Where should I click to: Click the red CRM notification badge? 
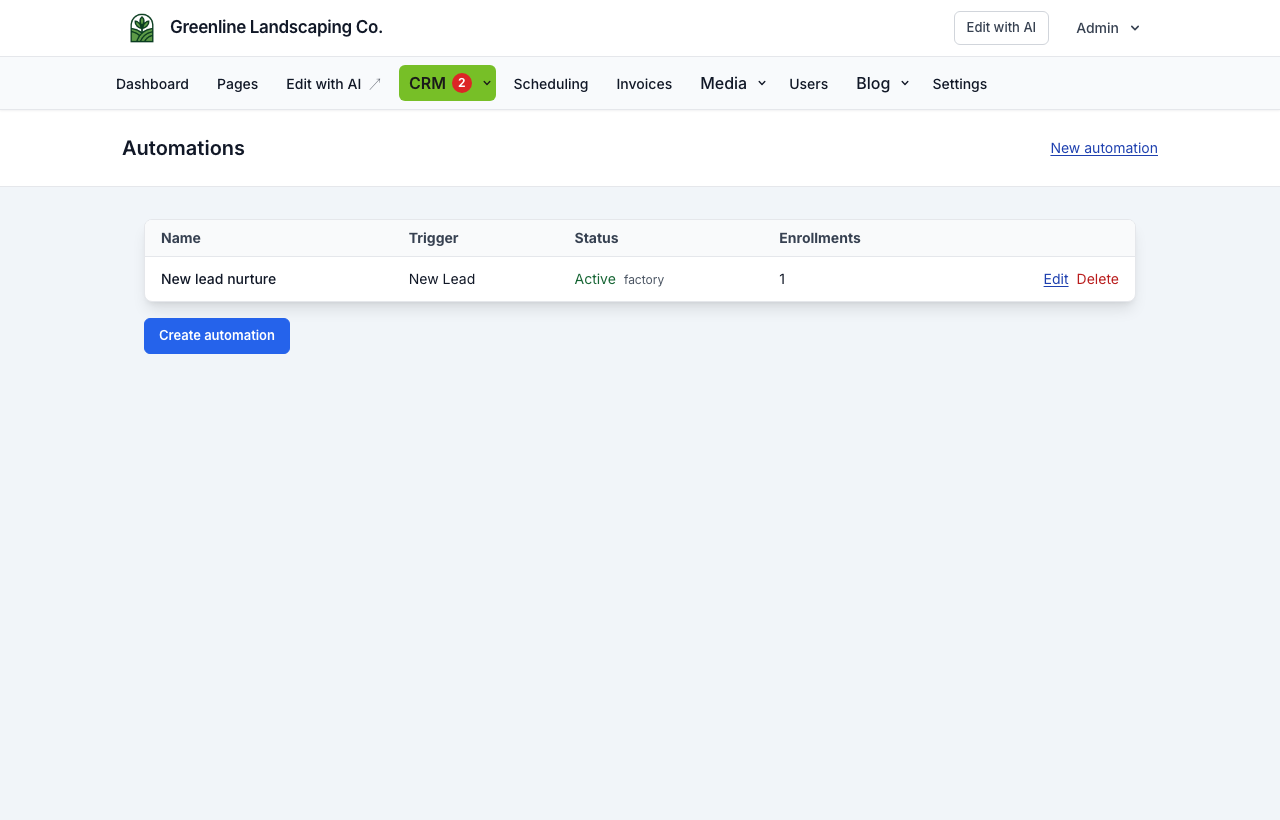pos(462,83)
